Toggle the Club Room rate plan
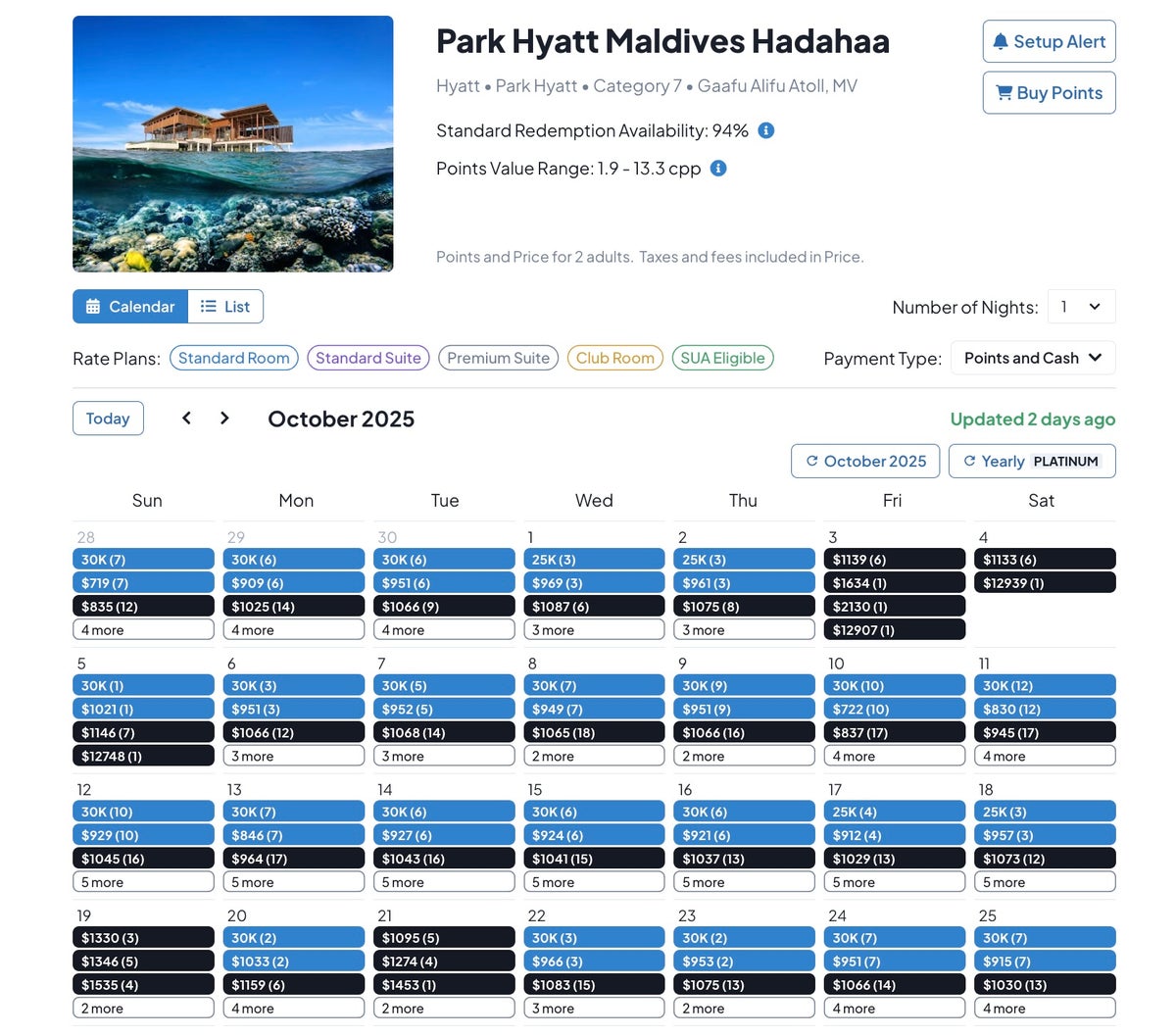 click(614, 359)
